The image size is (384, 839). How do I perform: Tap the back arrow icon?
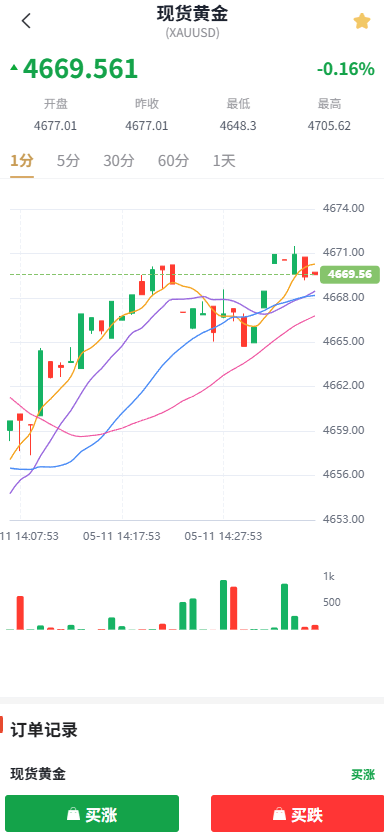point(26,21)
